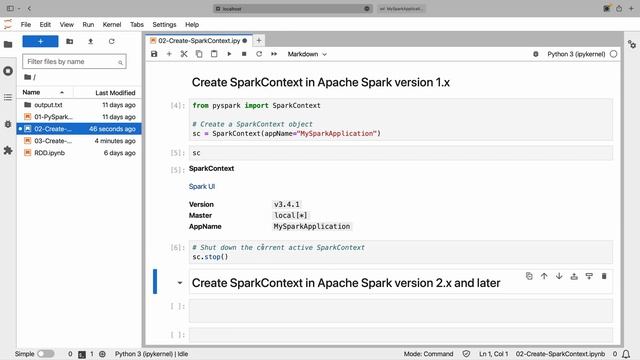The height and width of the screenshot is (360, 640).
Task: Open table of contents sidebar
Action: click(x=8, y=97)
